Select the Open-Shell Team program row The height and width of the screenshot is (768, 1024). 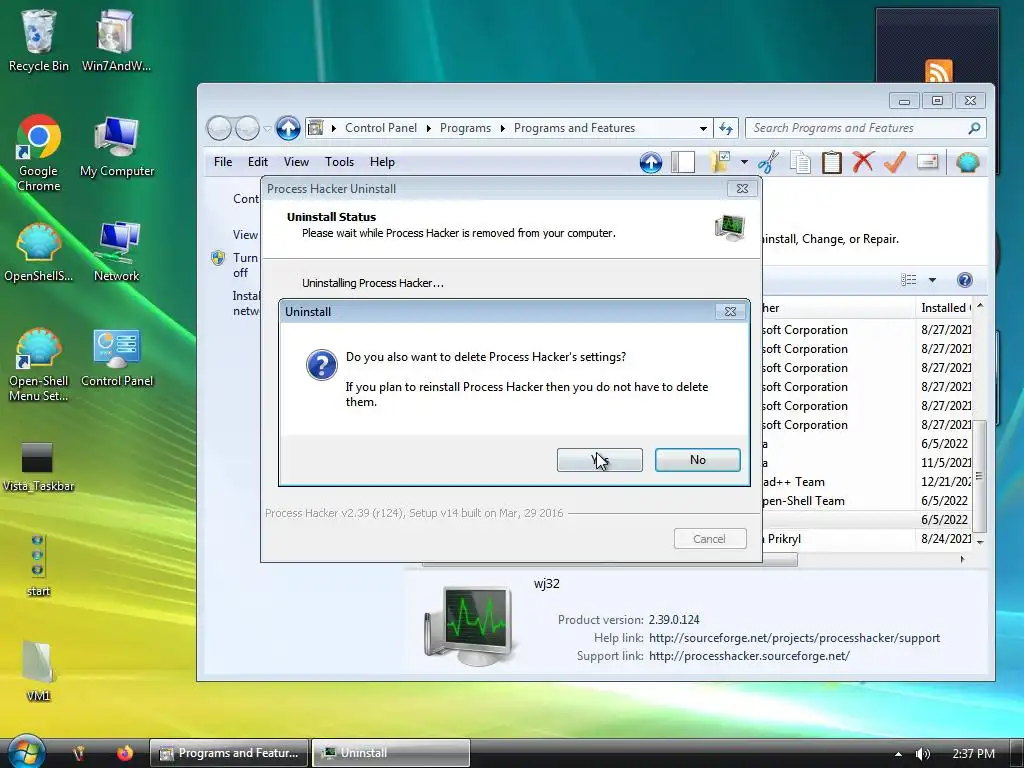866,501
